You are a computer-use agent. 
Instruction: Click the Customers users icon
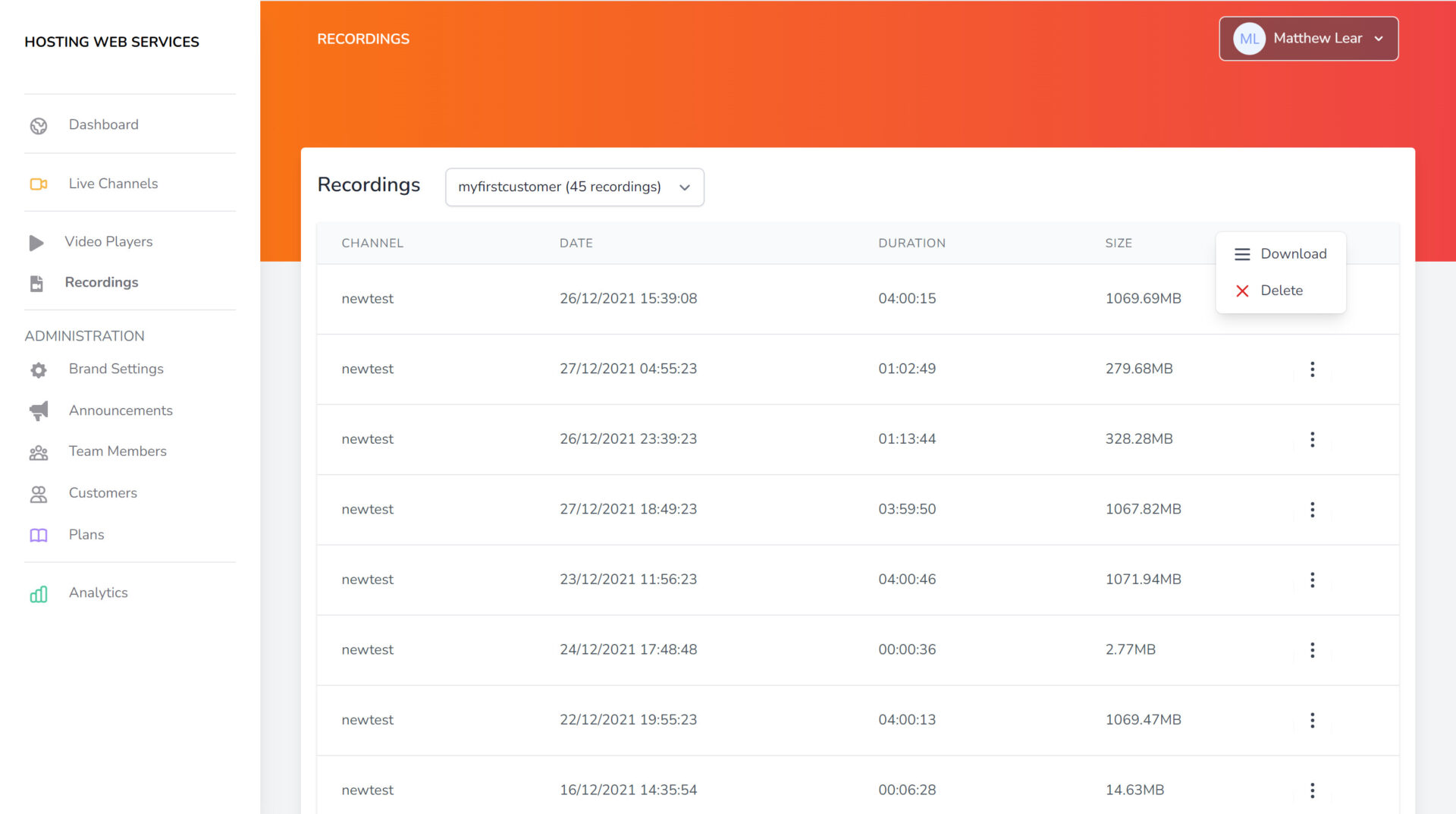(x=39, y=495)
